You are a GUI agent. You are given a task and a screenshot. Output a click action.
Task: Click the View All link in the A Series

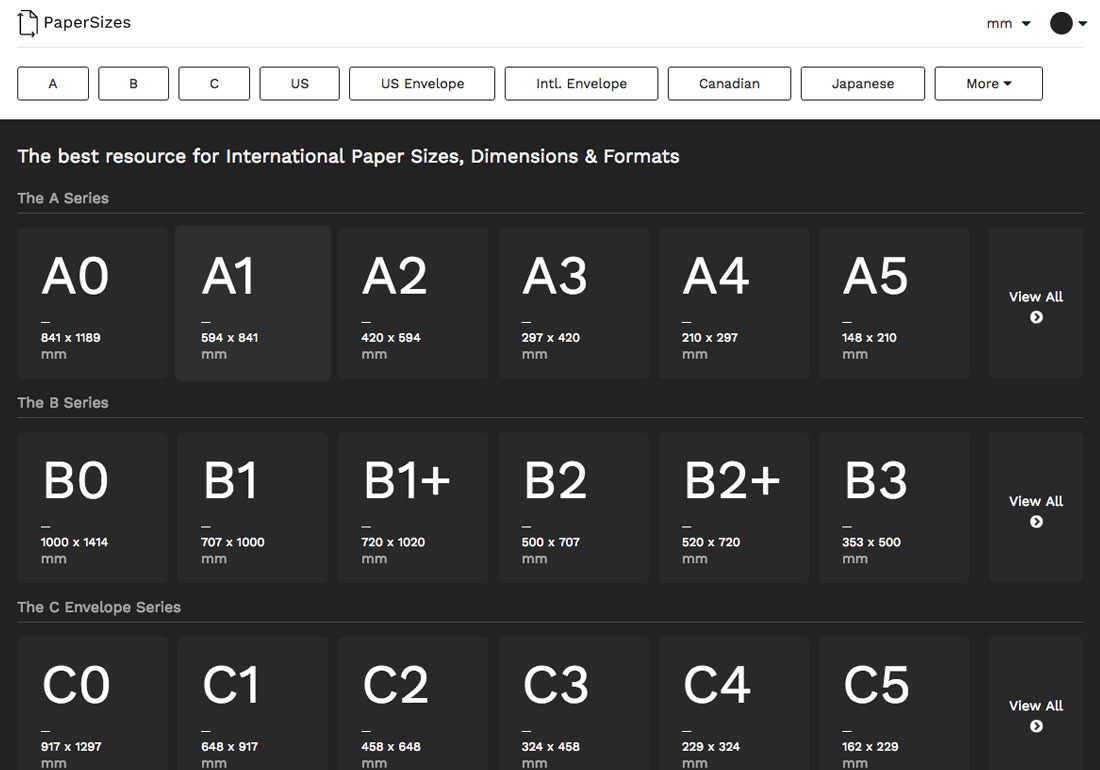click(x=1035, y=296)
